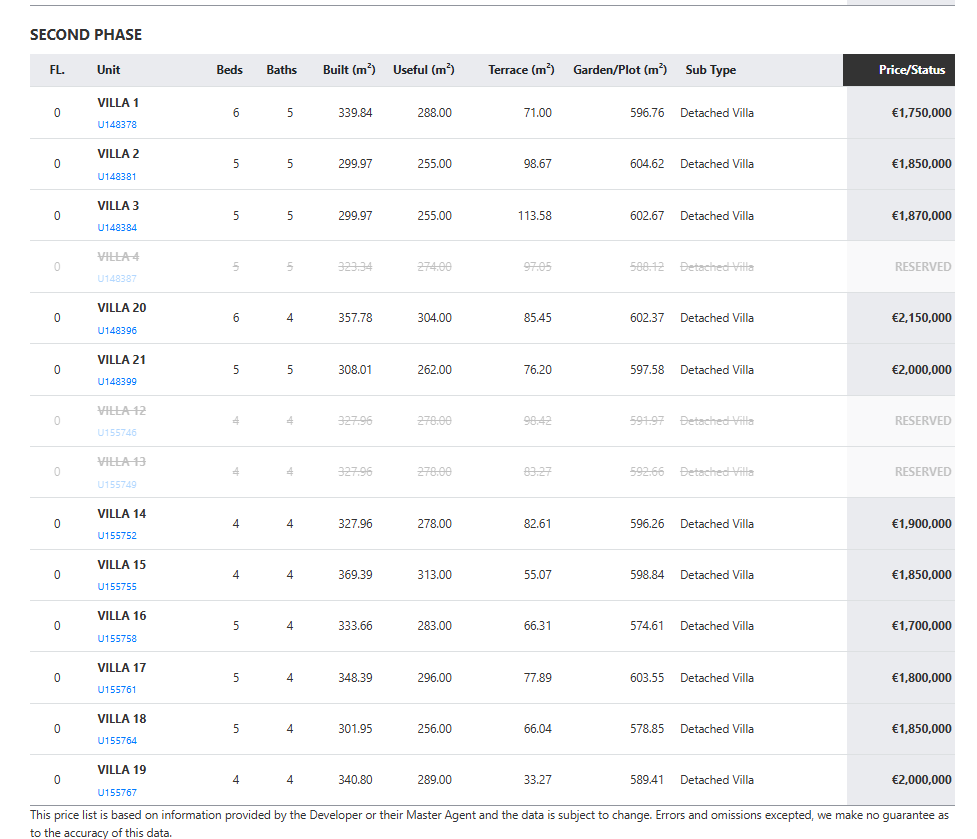
Task: Open unit link U148381 under Villa 2
Action: 117,177
